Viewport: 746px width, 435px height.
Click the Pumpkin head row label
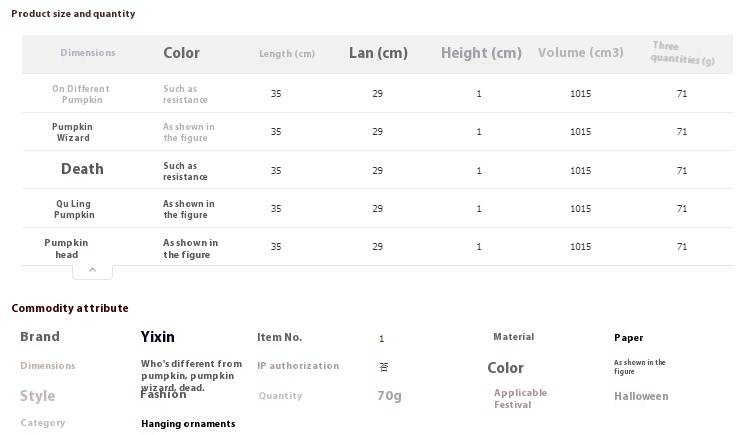tap(66, 248)
